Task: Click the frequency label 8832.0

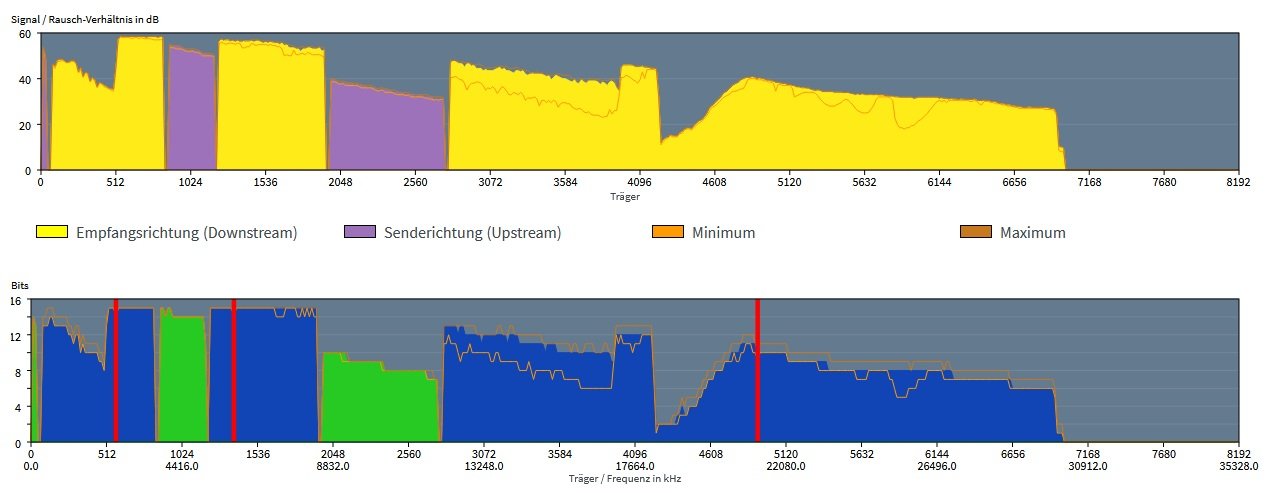Action: [x=332, y=465]
